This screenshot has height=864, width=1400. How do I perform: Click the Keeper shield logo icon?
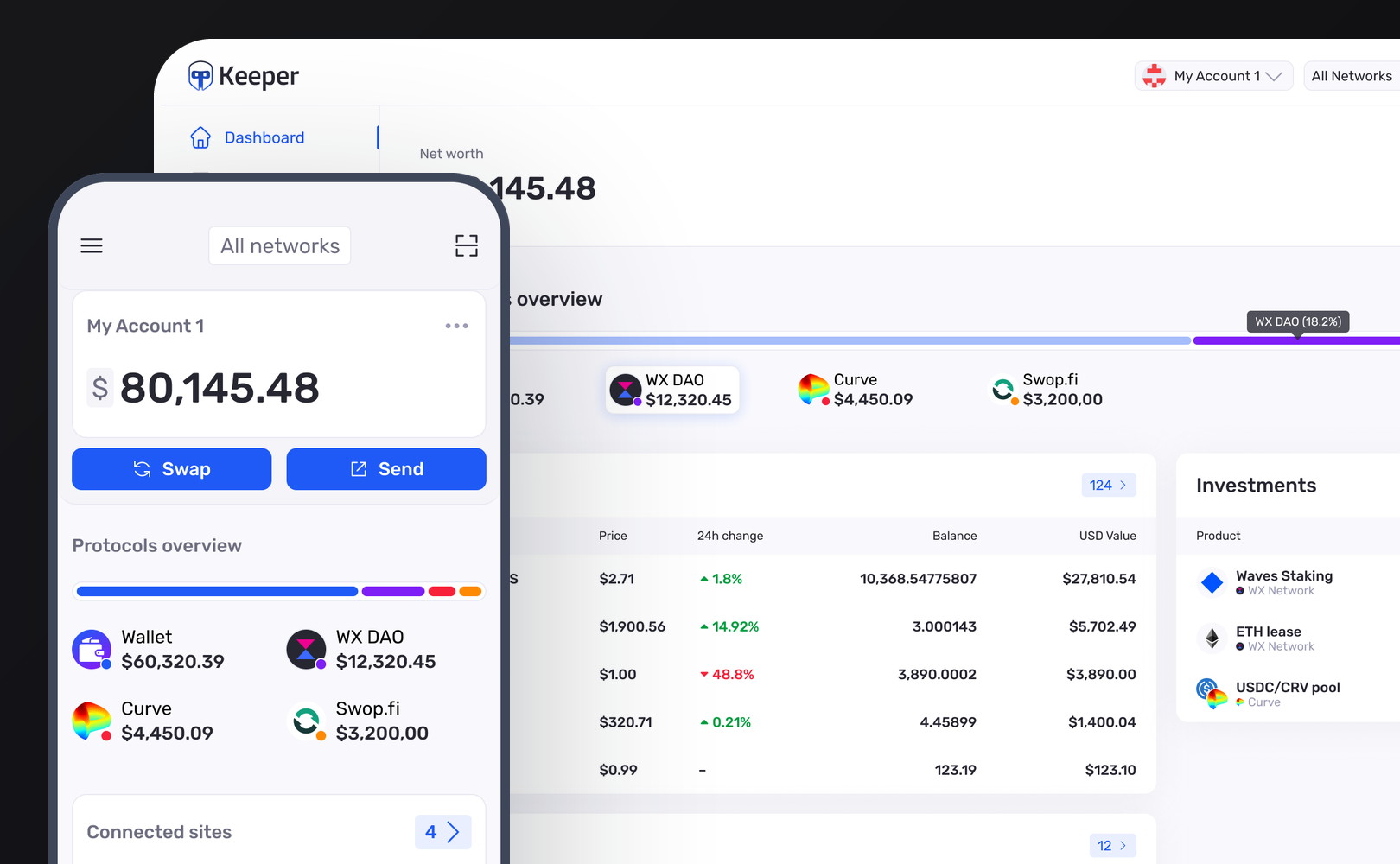[x=200, y=76]
